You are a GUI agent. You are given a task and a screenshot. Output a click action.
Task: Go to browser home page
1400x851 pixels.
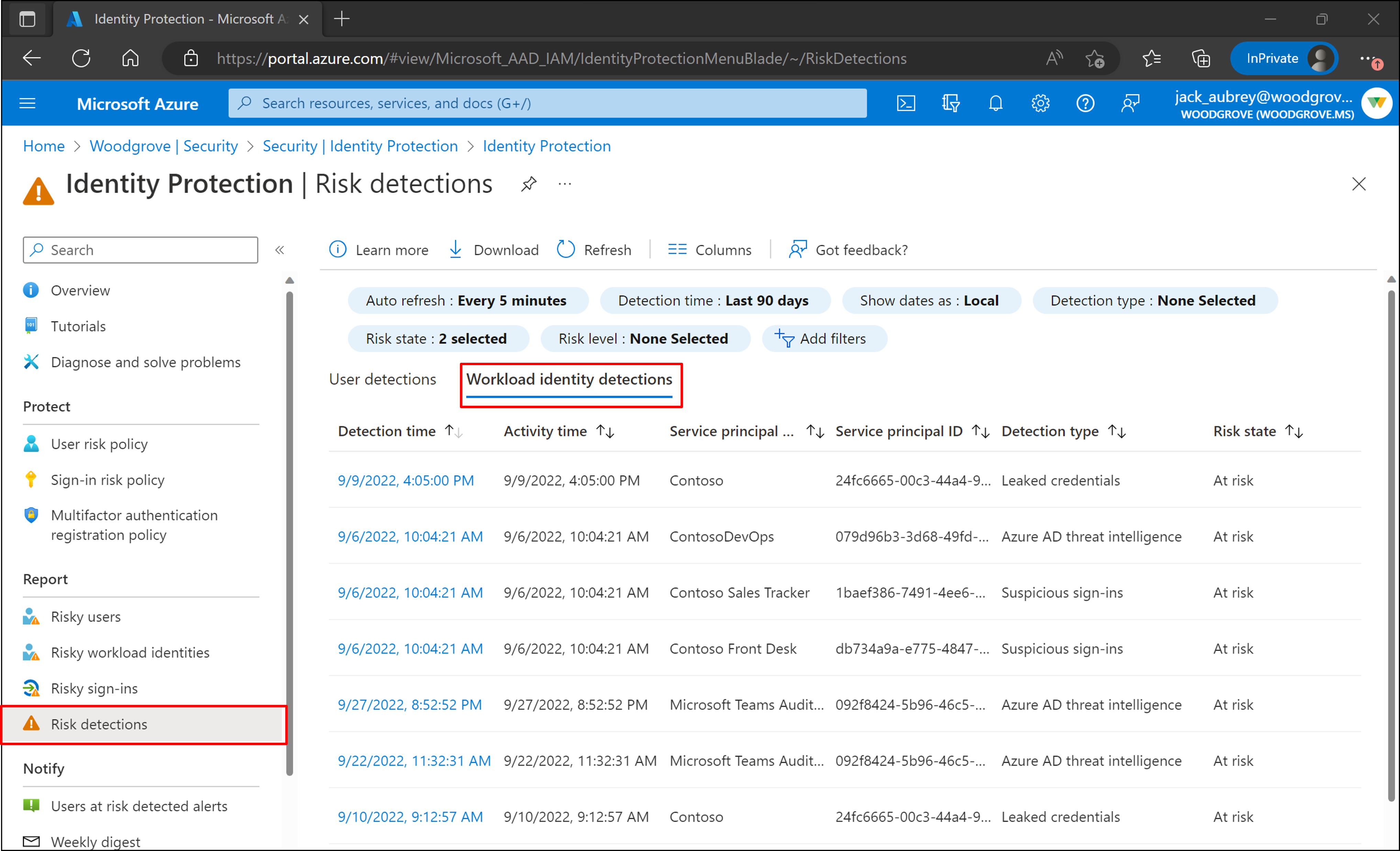coord(131,58)
